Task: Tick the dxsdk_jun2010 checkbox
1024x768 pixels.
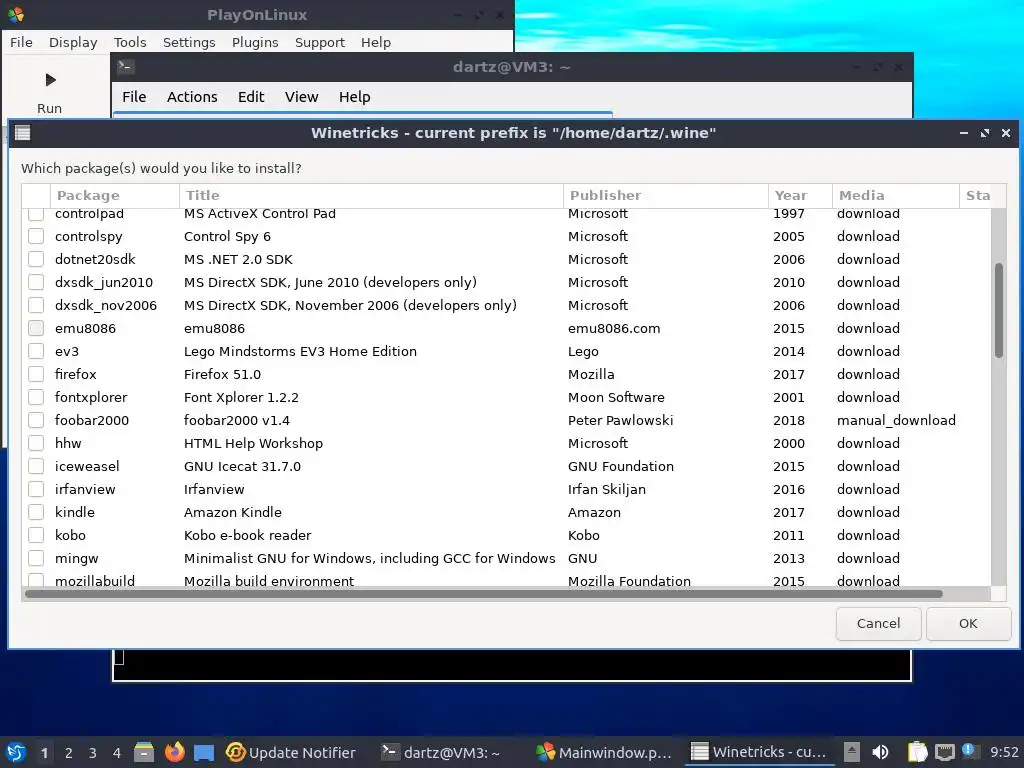Action: [x=36, y=282]
